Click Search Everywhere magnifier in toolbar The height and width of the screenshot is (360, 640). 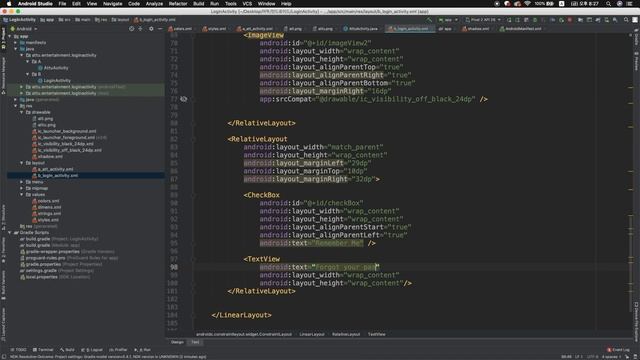click(626, 20)
